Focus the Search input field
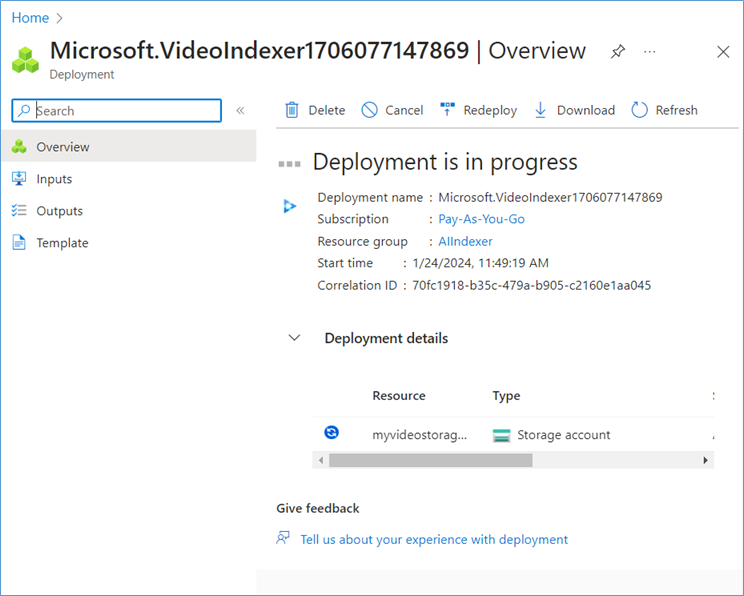Screen dimensions: 744x596 (117, 111)
